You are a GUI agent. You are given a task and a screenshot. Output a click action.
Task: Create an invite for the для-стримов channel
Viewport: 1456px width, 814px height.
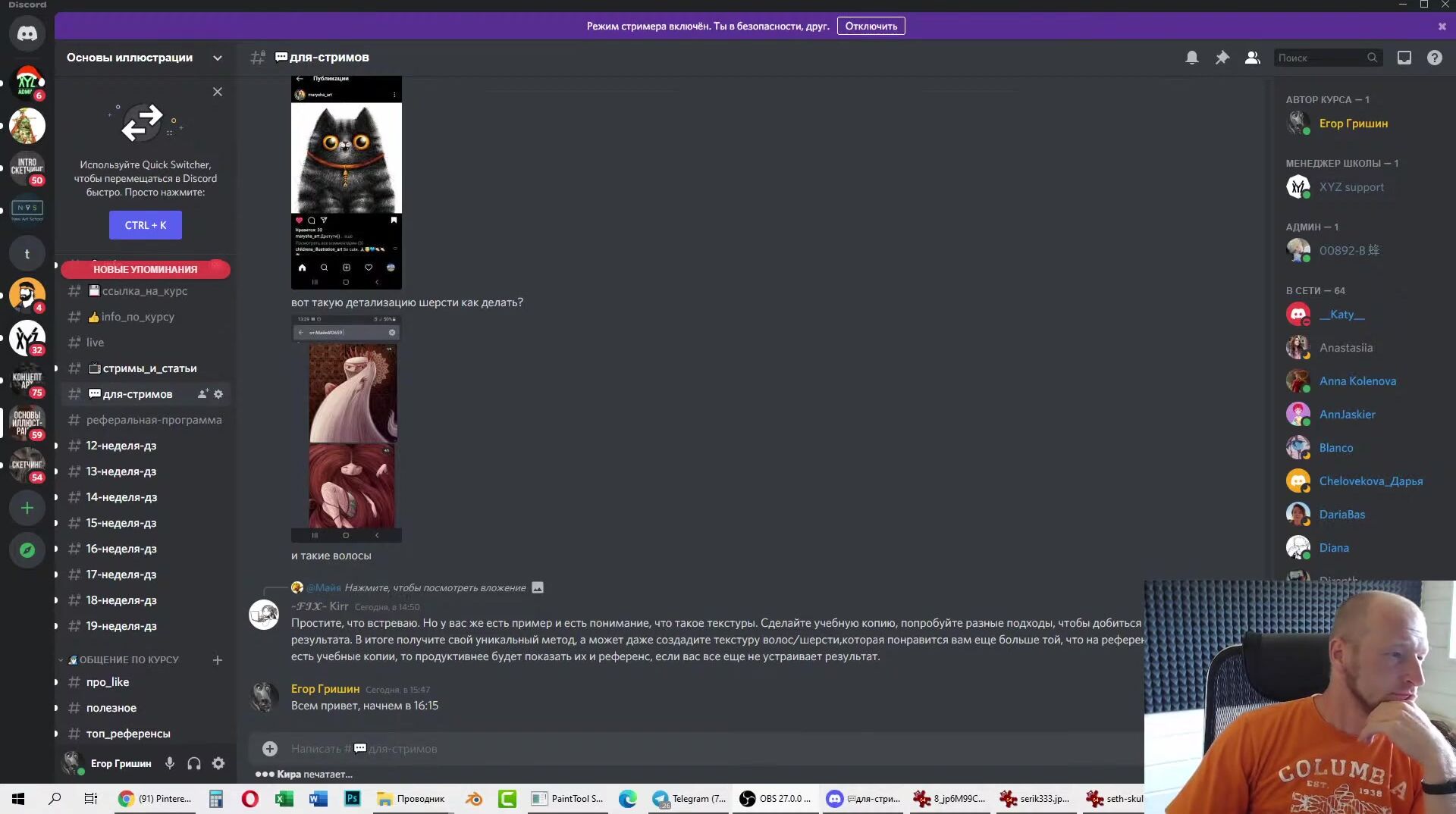202,394
